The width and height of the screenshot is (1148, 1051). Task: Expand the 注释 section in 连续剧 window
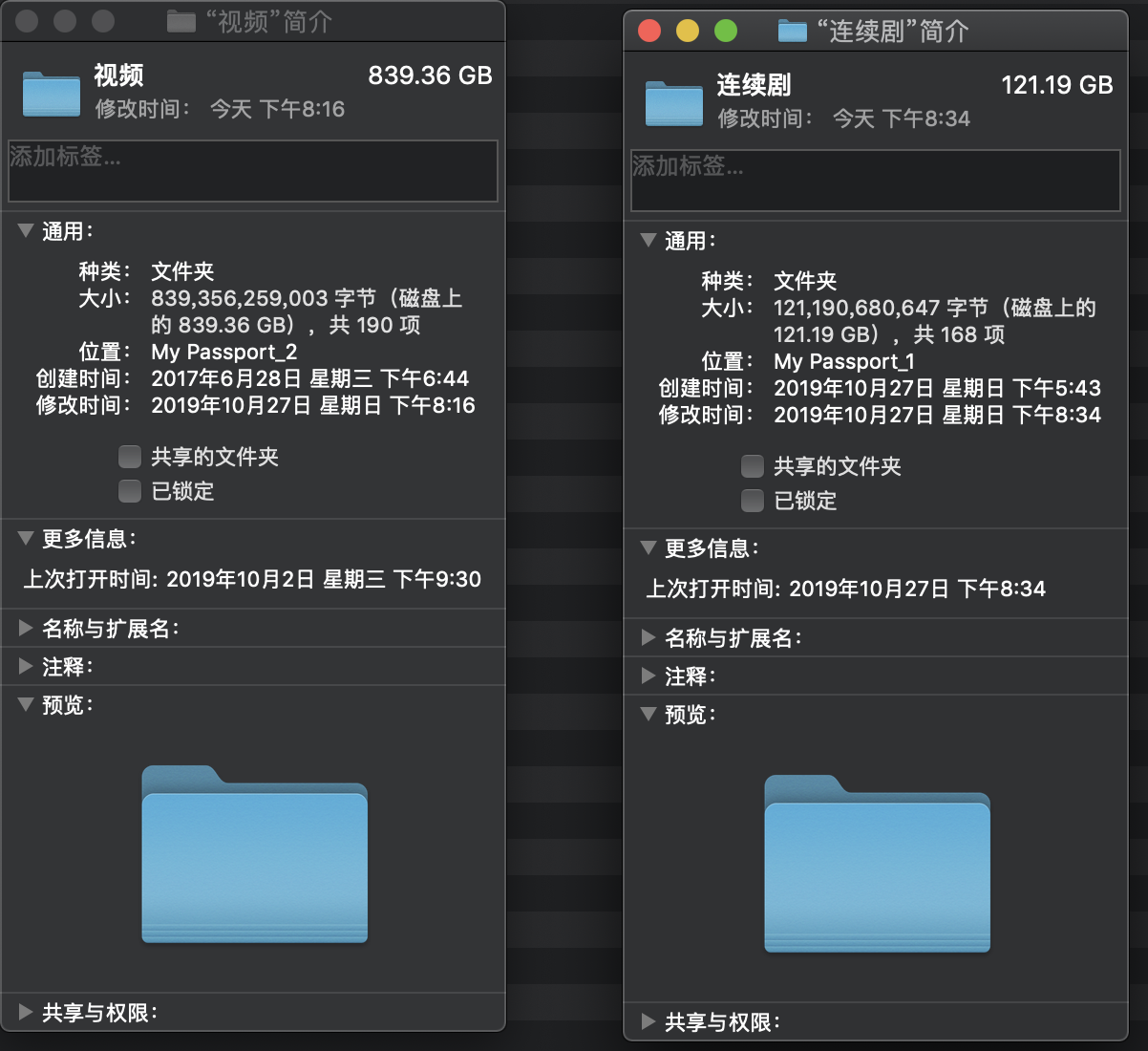[x=648, y=676]
